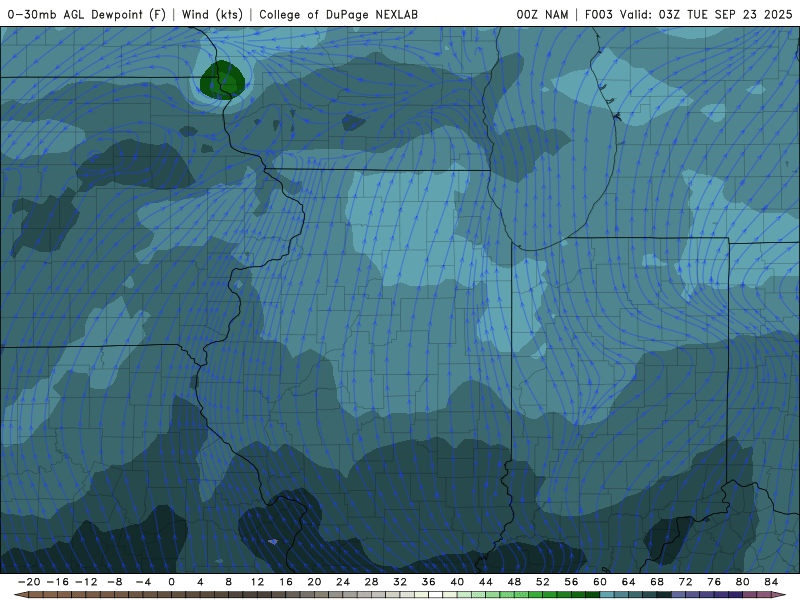Click the 72 value on the color scale
The width and height of the screenshot is (800, 600).
[686, 582]
